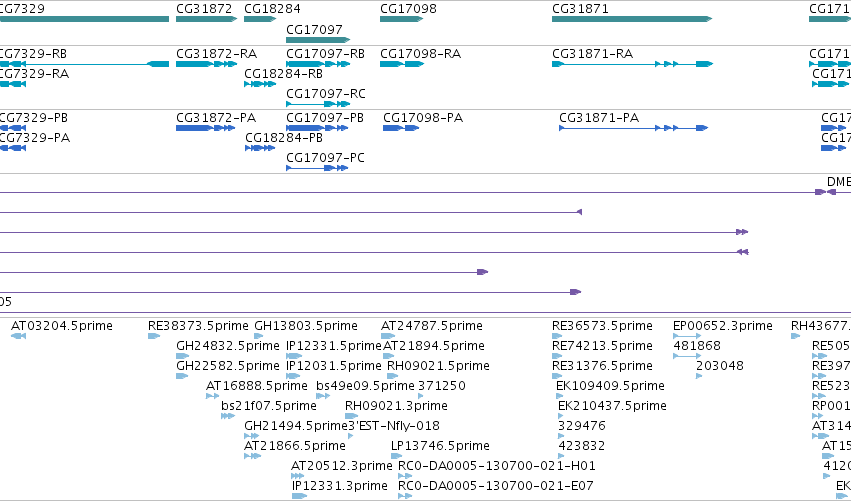Click EST AT24787.5prime label
Screen dimensions: 851x501
[x=432, y=326]
